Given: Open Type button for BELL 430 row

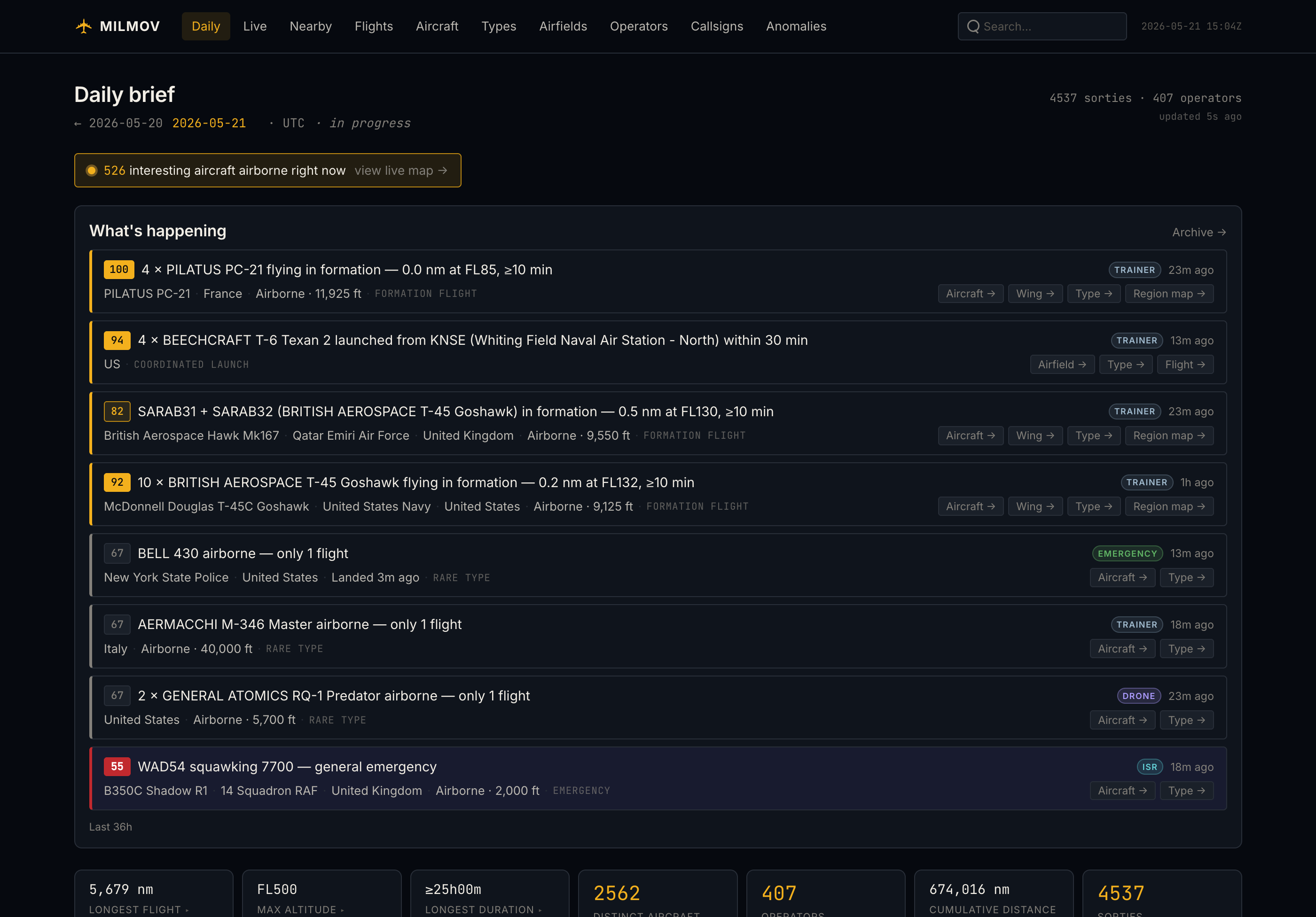Looking at the screenshot, I should pyautogui.click(x=1186, y=578).
